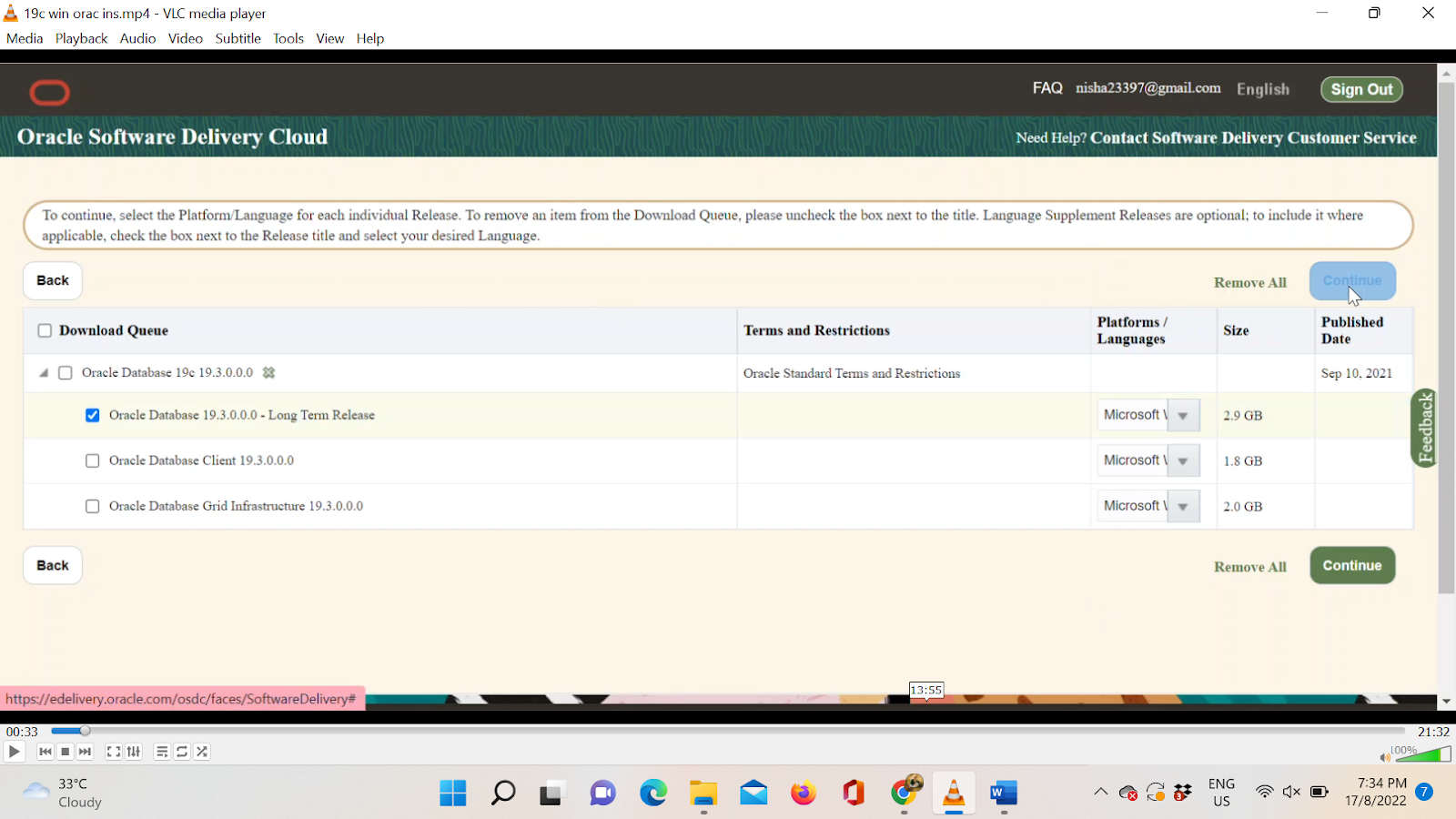Open Microsoft Word from taskbar
This screenshot has height=819, width=1456.
tap(1004, 794)
